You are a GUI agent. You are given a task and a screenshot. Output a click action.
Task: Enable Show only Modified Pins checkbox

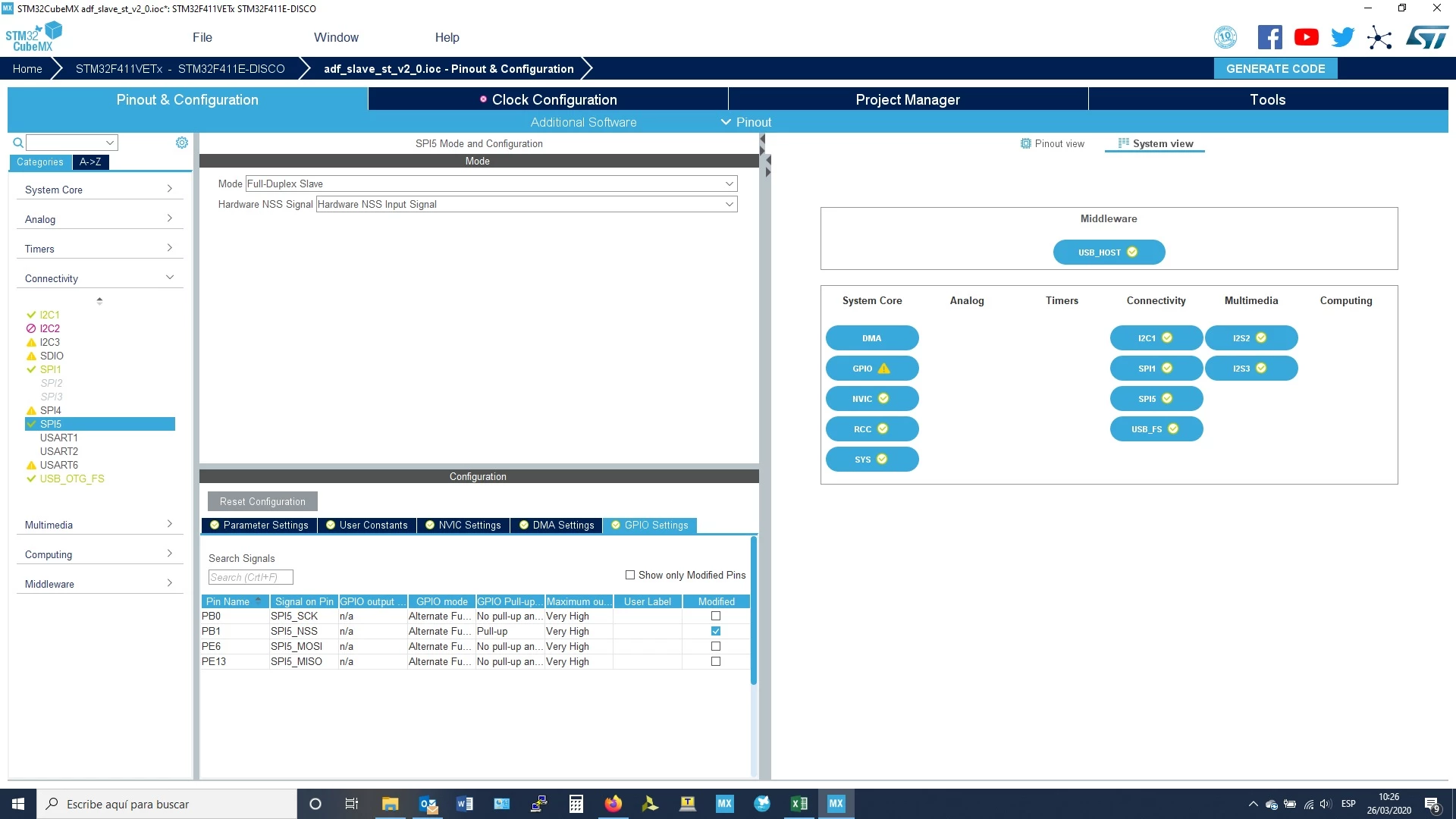coord(630,575)
